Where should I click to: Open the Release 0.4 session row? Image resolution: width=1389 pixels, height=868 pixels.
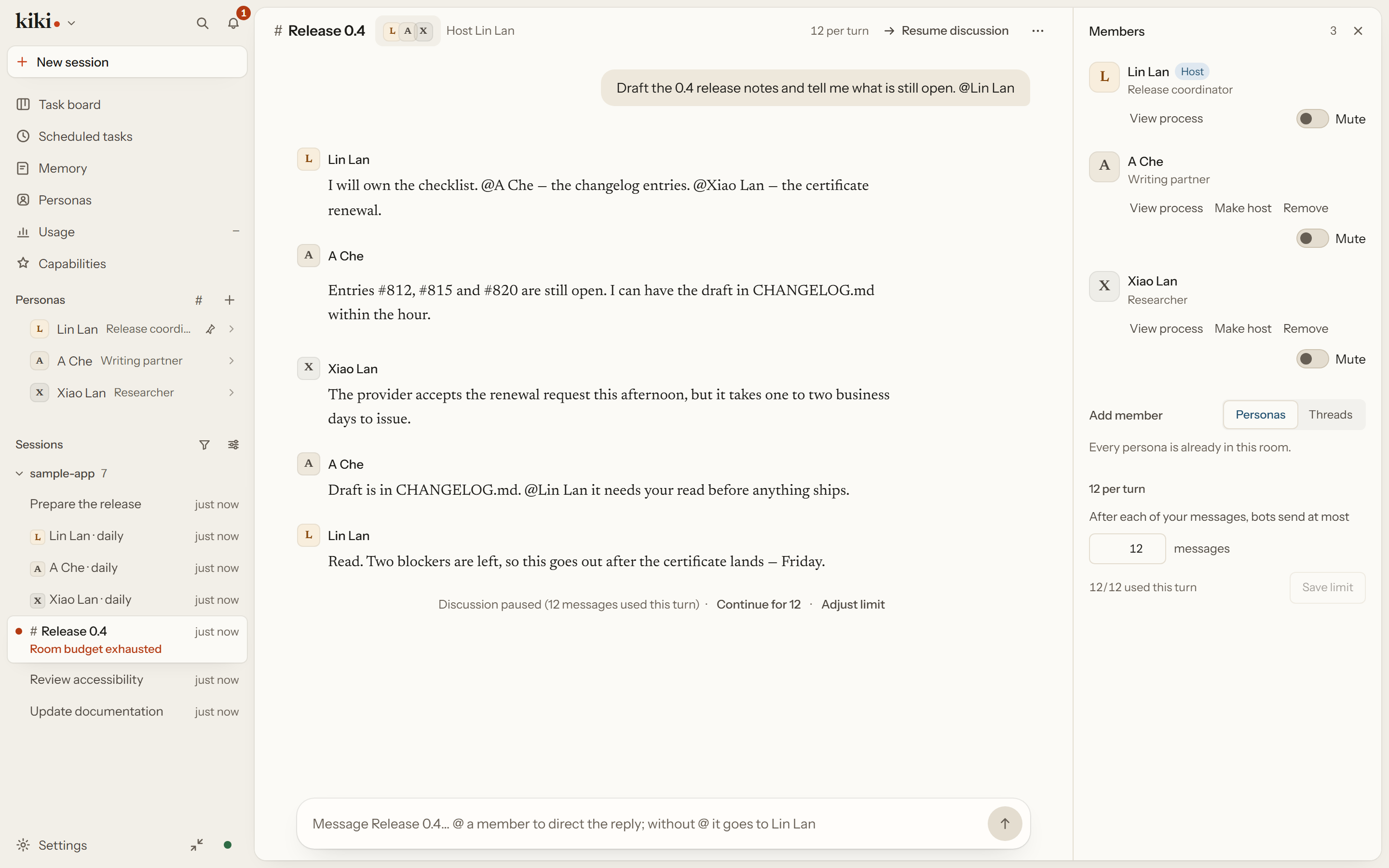[127, 639]
